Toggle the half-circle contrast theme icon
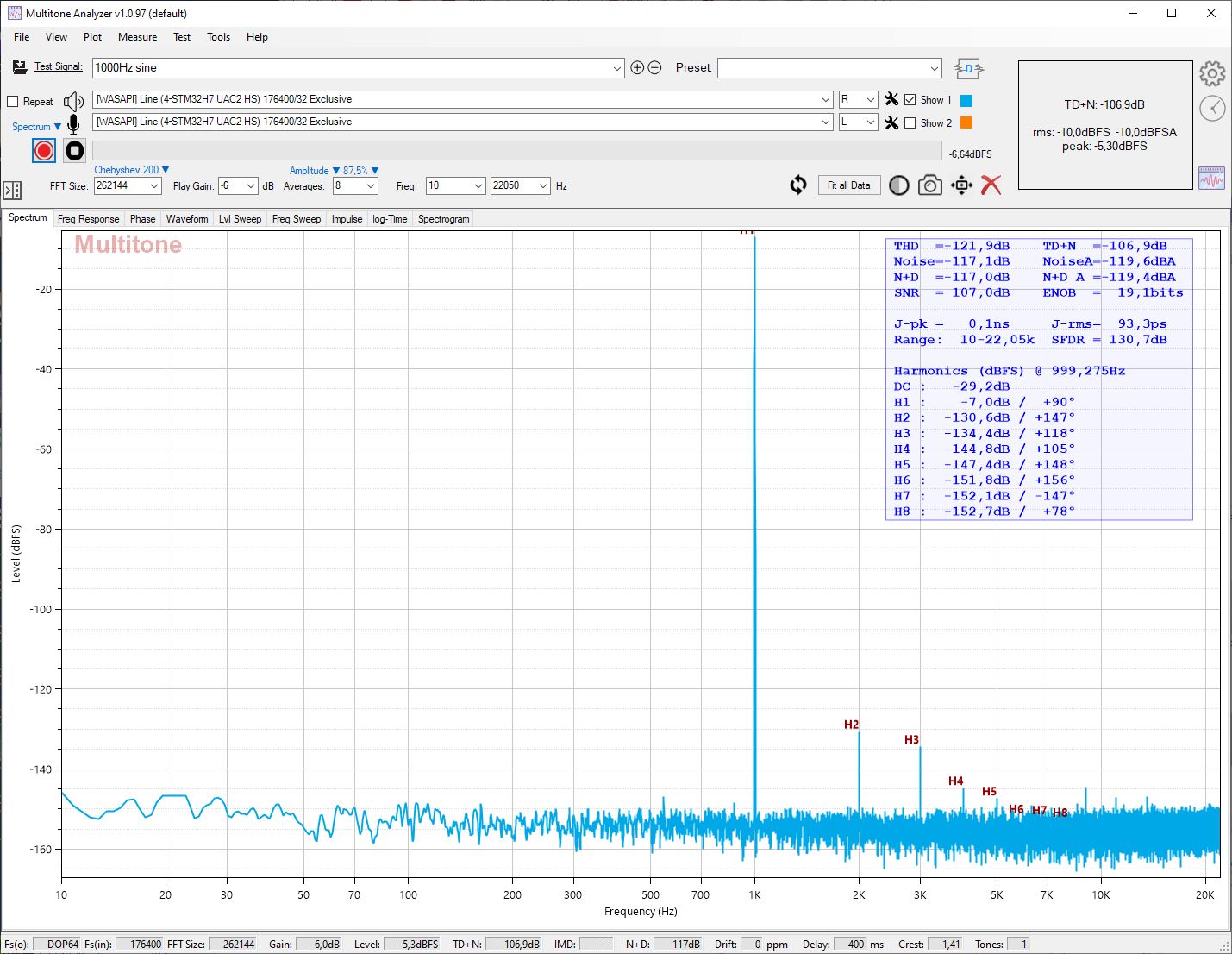 click(x=899, y=185)
